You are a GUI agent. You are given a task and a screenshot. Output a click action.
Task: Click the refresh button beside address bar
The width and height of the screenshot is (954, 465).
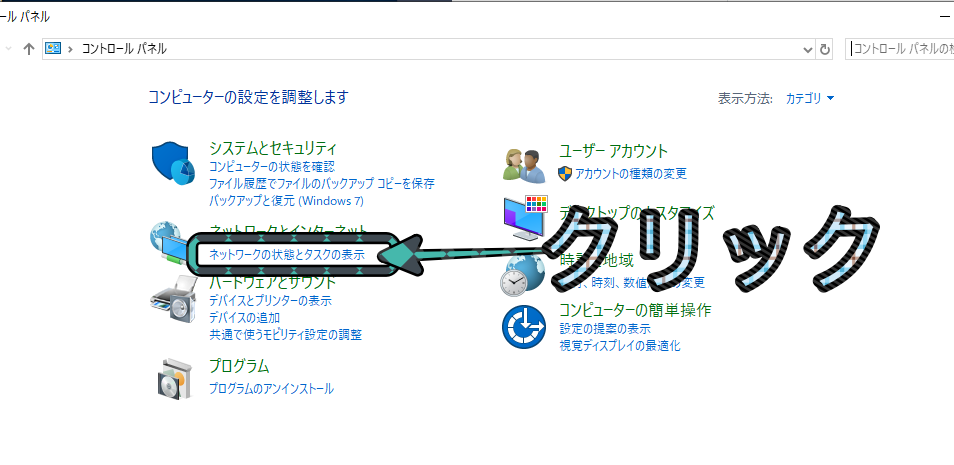tap(824, 49)
